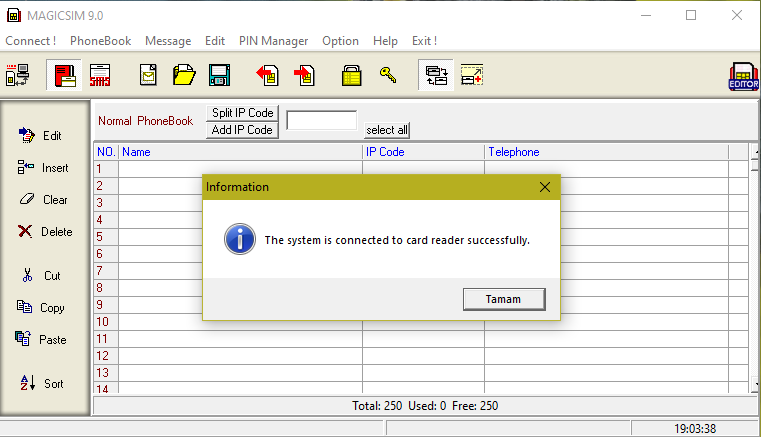This screenshot has height=437, width=761.
Task: Click the Edit sidebar button
Action: point(40,135)
